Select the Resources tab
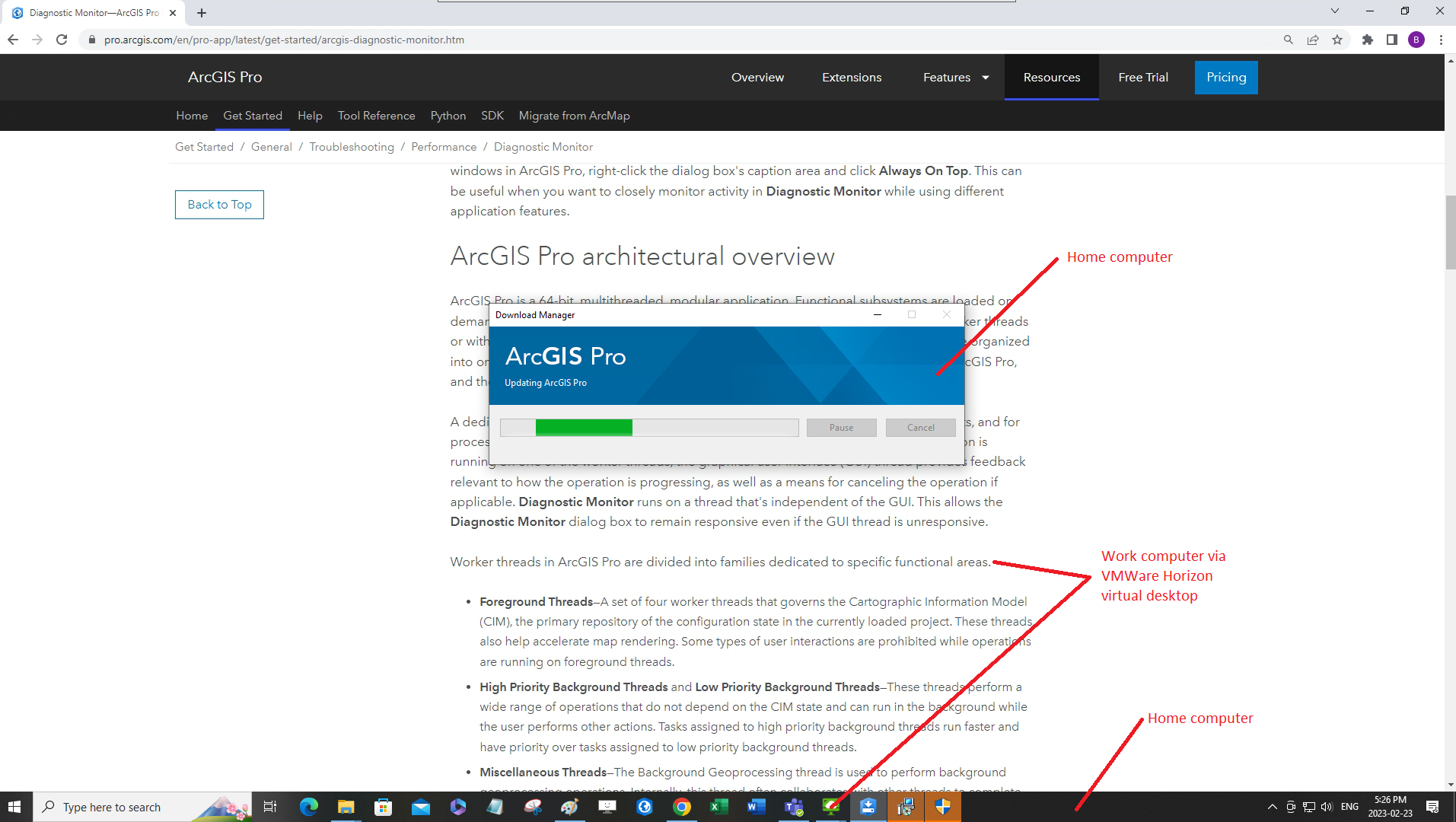Viewport: 1456px width, 822px height. click(x=1052, y=77)
